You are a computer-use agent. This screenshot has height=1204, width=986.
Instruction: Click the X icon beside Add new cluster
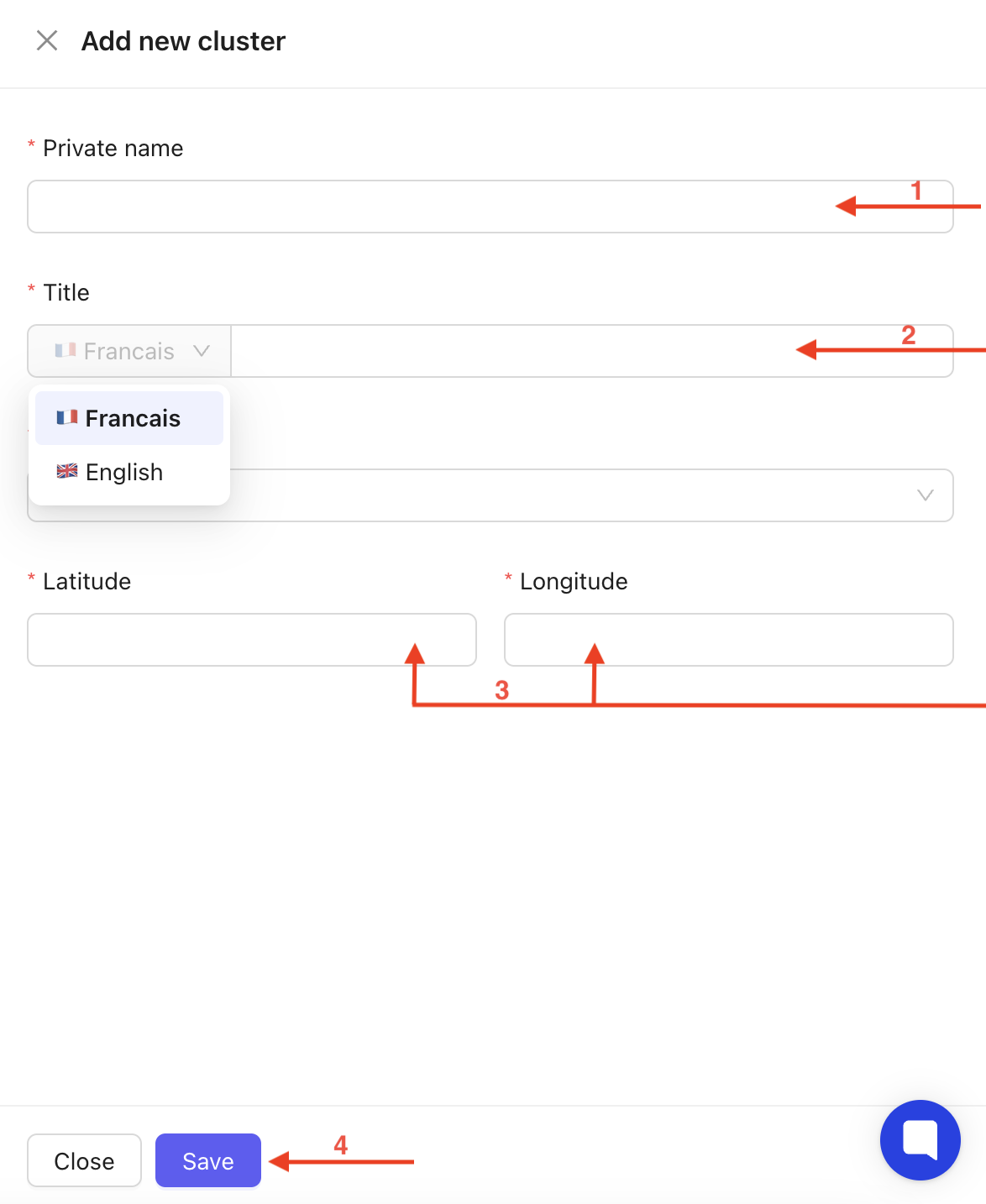point(47,40)
